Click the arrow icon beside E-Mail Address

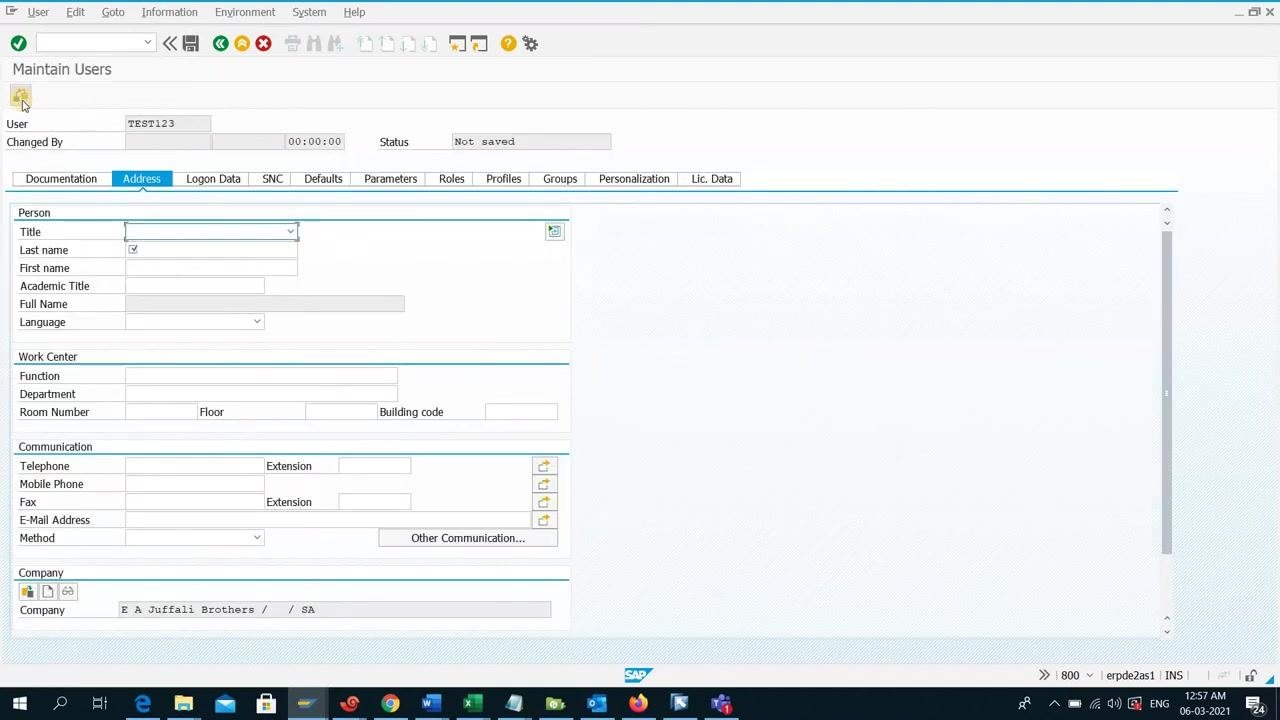[x=544, y=520]
